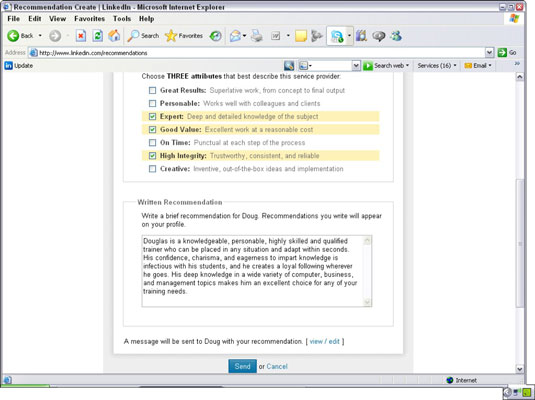Viewport: 535px width, 400px height.
Task: Click the Skype toolbar icon
Action: [337, 36]
